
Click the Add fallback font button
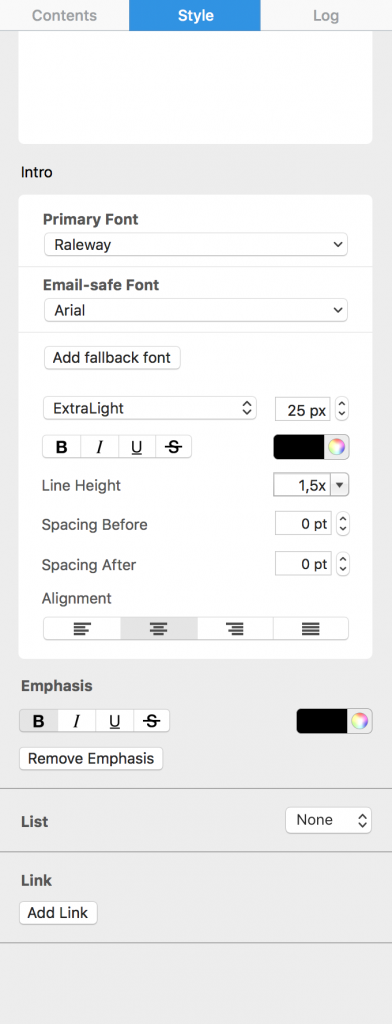[x=112, y=358]
